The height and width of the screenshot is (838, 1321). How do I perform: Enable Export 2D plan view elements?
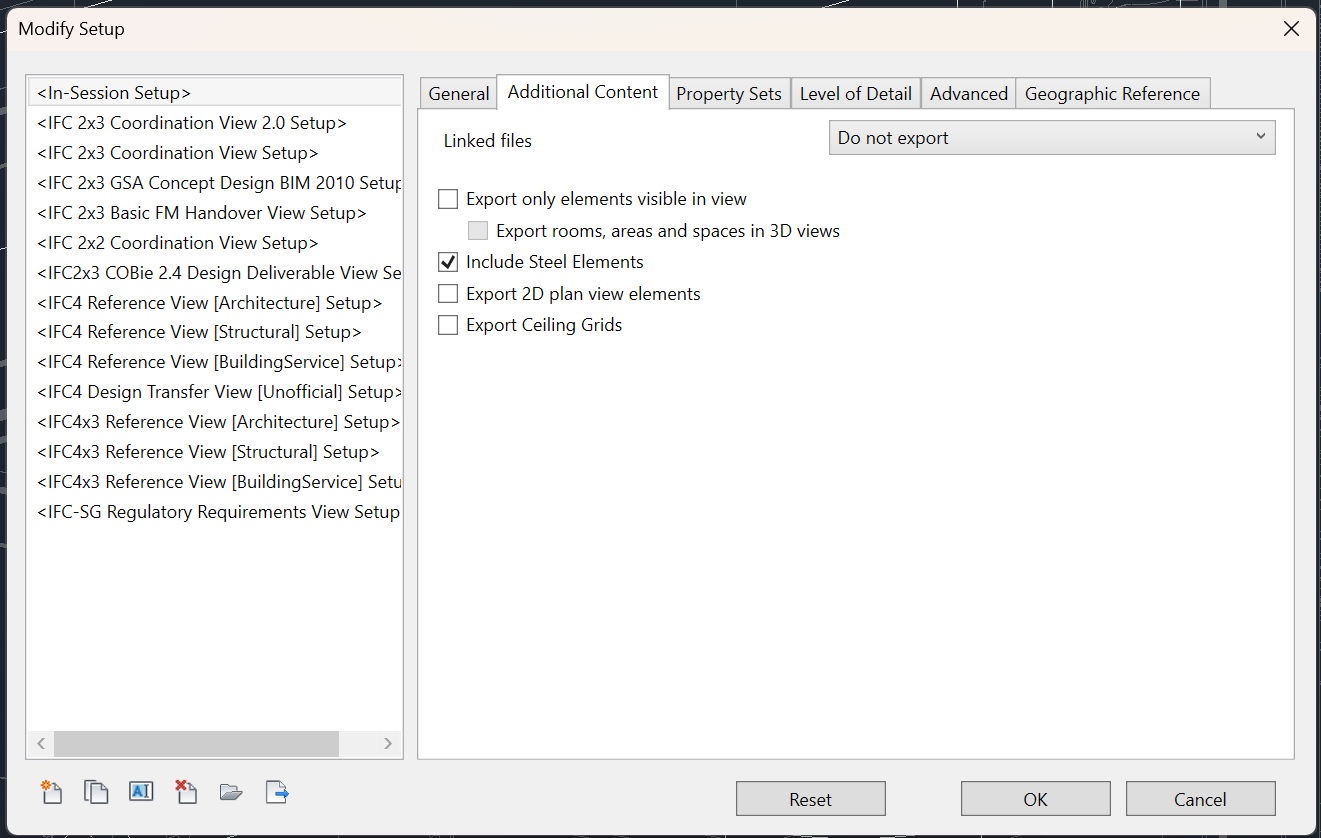coord(448,294)
